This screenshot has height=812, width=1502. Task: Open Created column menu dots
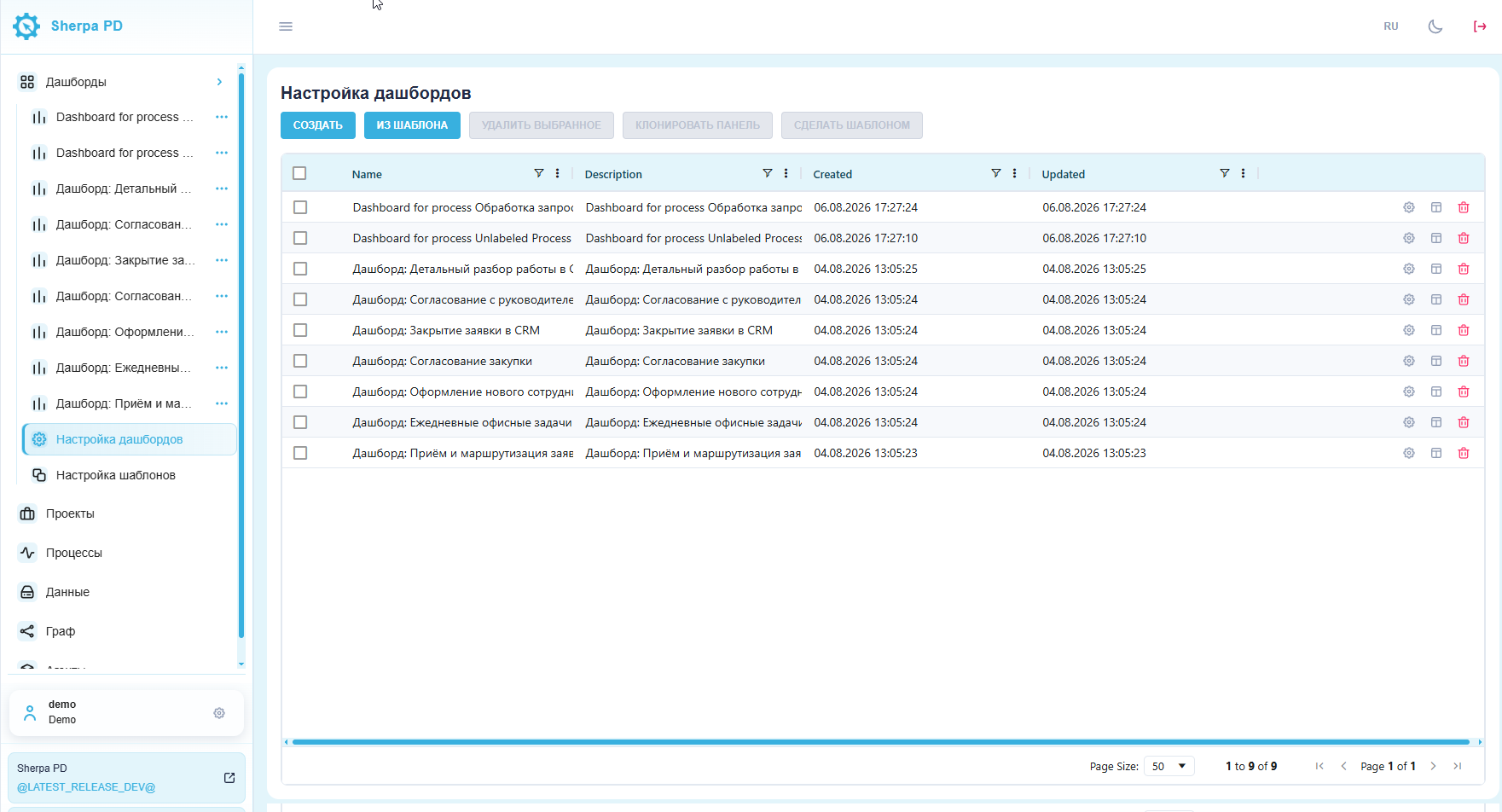pyautogui.click(x=1014, y=173)
